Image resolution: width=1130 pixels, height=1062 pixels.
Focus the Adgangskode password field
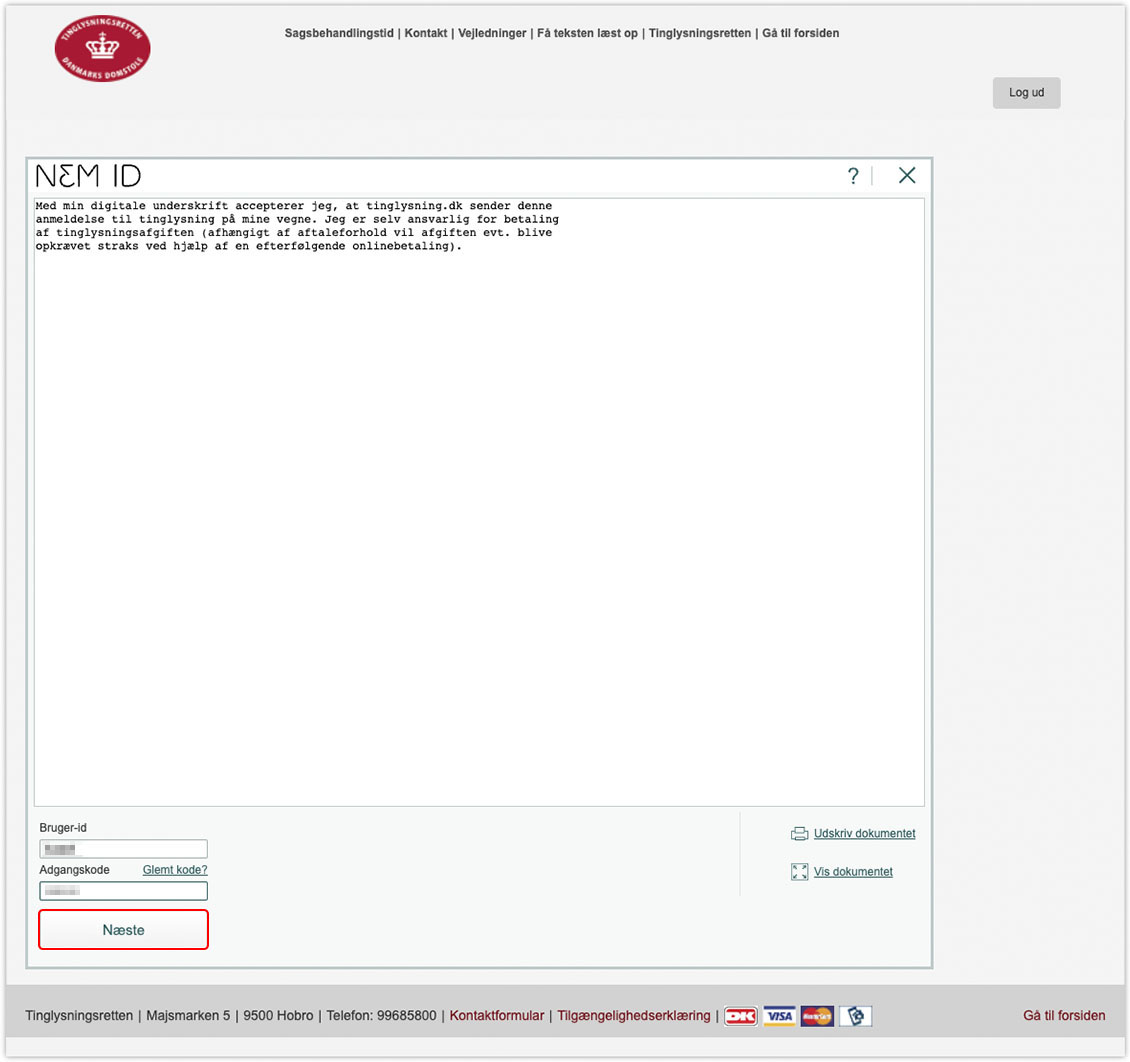coord(123,891)
